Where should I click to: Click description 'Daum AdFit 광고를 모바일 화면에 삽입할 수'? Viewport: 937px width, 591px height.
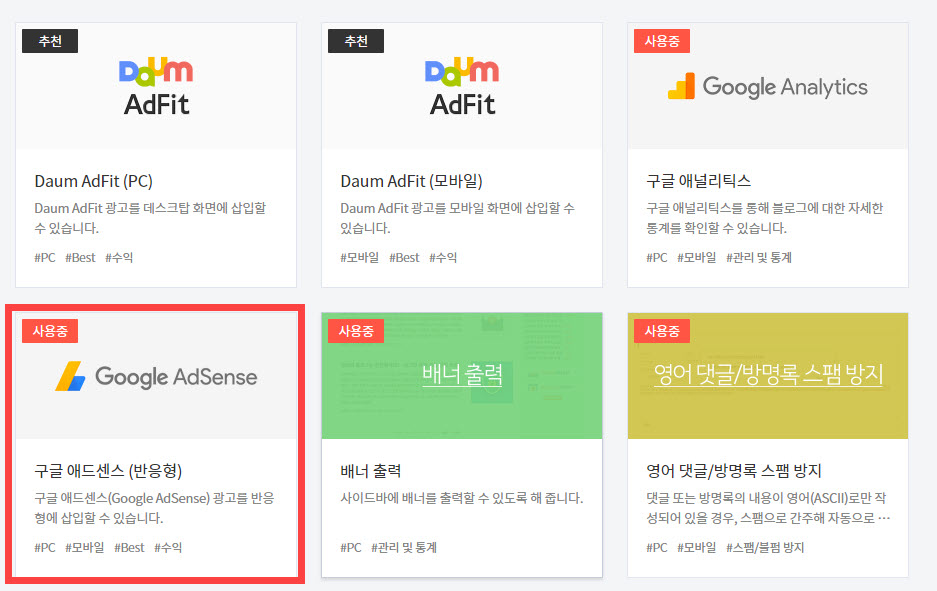click(x=457, y=208)
